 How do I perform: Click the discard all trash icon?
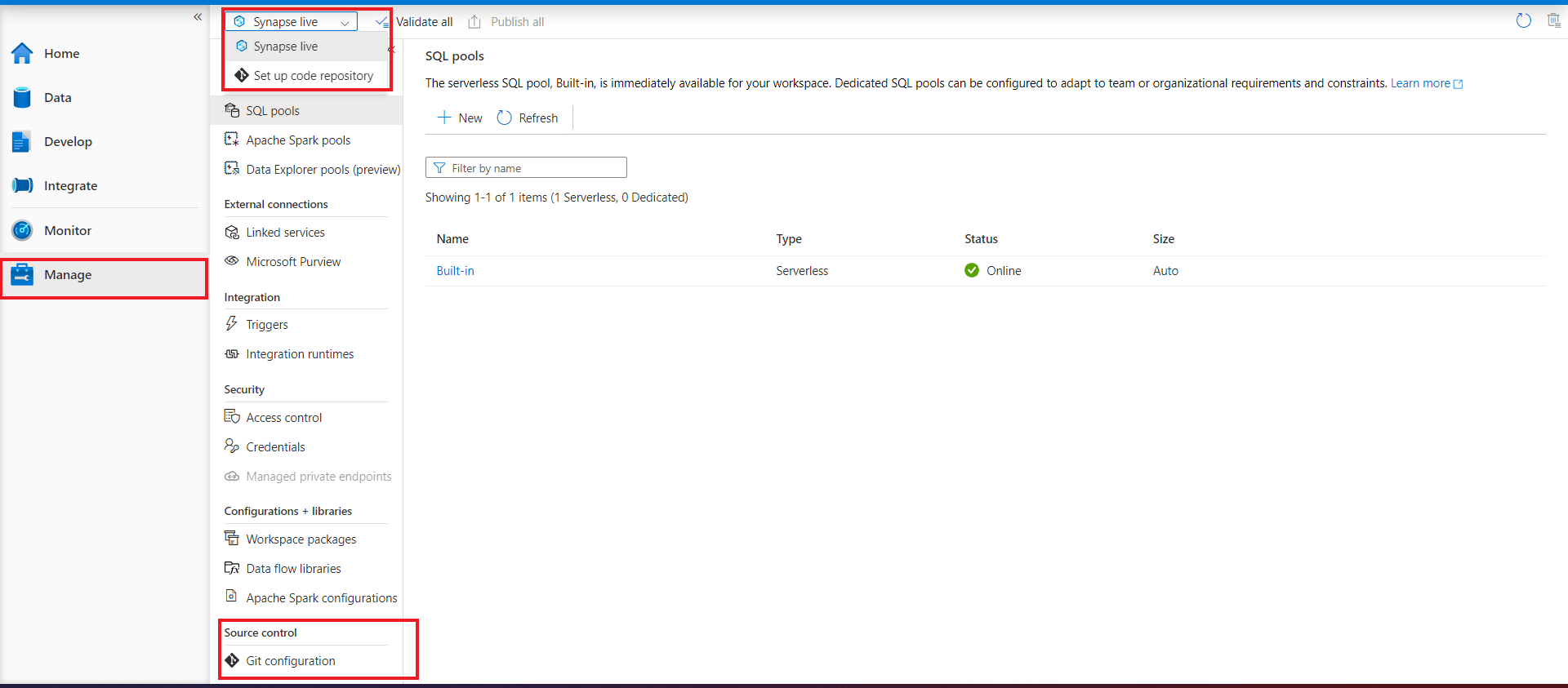[1553, 20]
